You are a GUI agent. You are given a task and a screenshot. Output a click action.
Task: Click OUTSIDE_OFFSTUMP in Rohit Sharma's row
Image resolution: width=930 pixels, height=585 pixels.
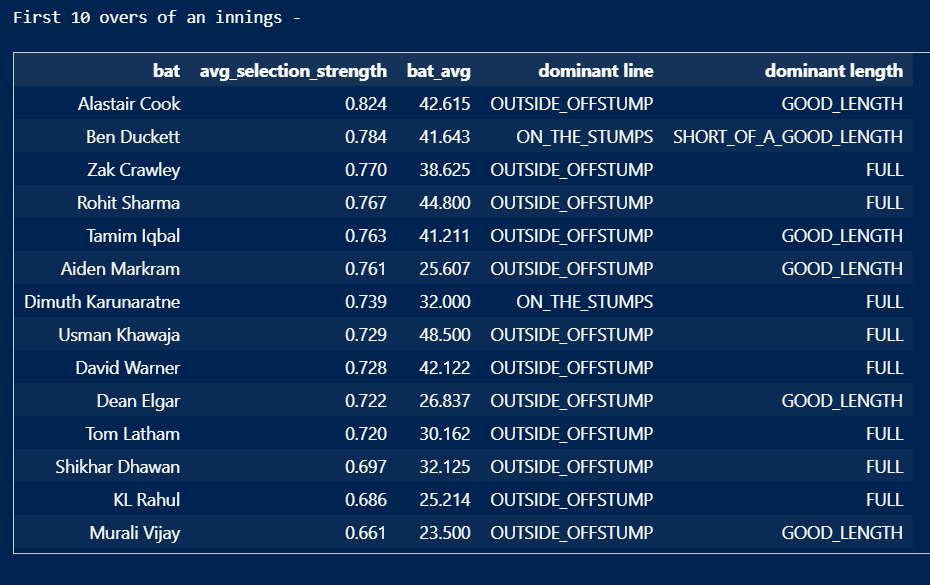click(572, 203)
